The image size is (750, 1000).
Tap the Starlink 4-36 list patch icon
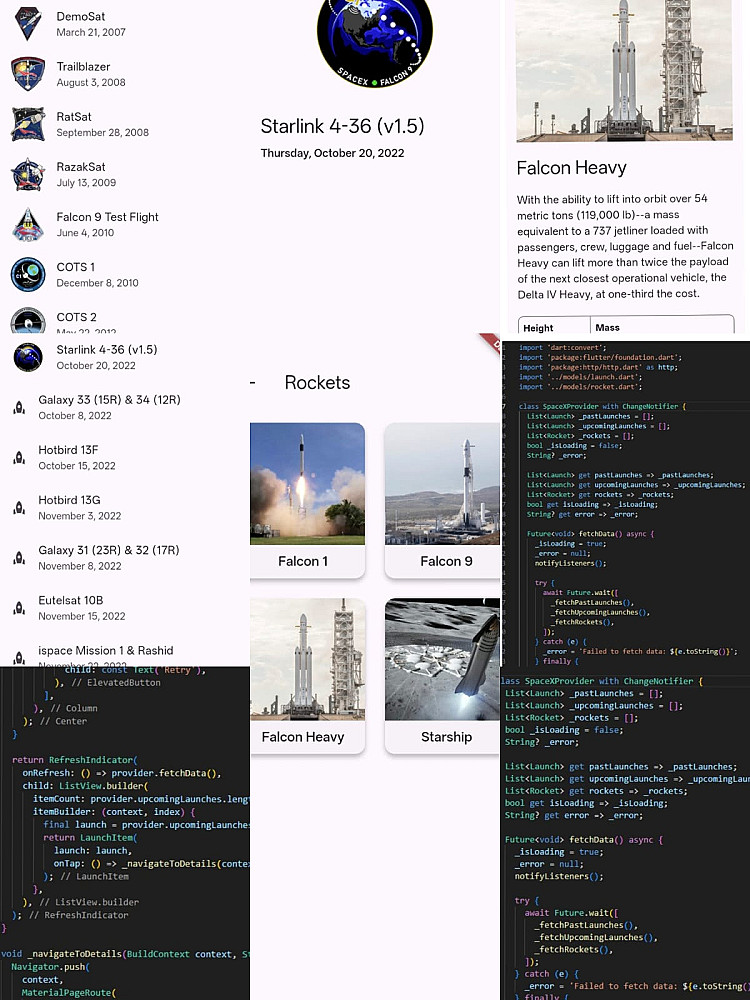[x=28, y=357]
